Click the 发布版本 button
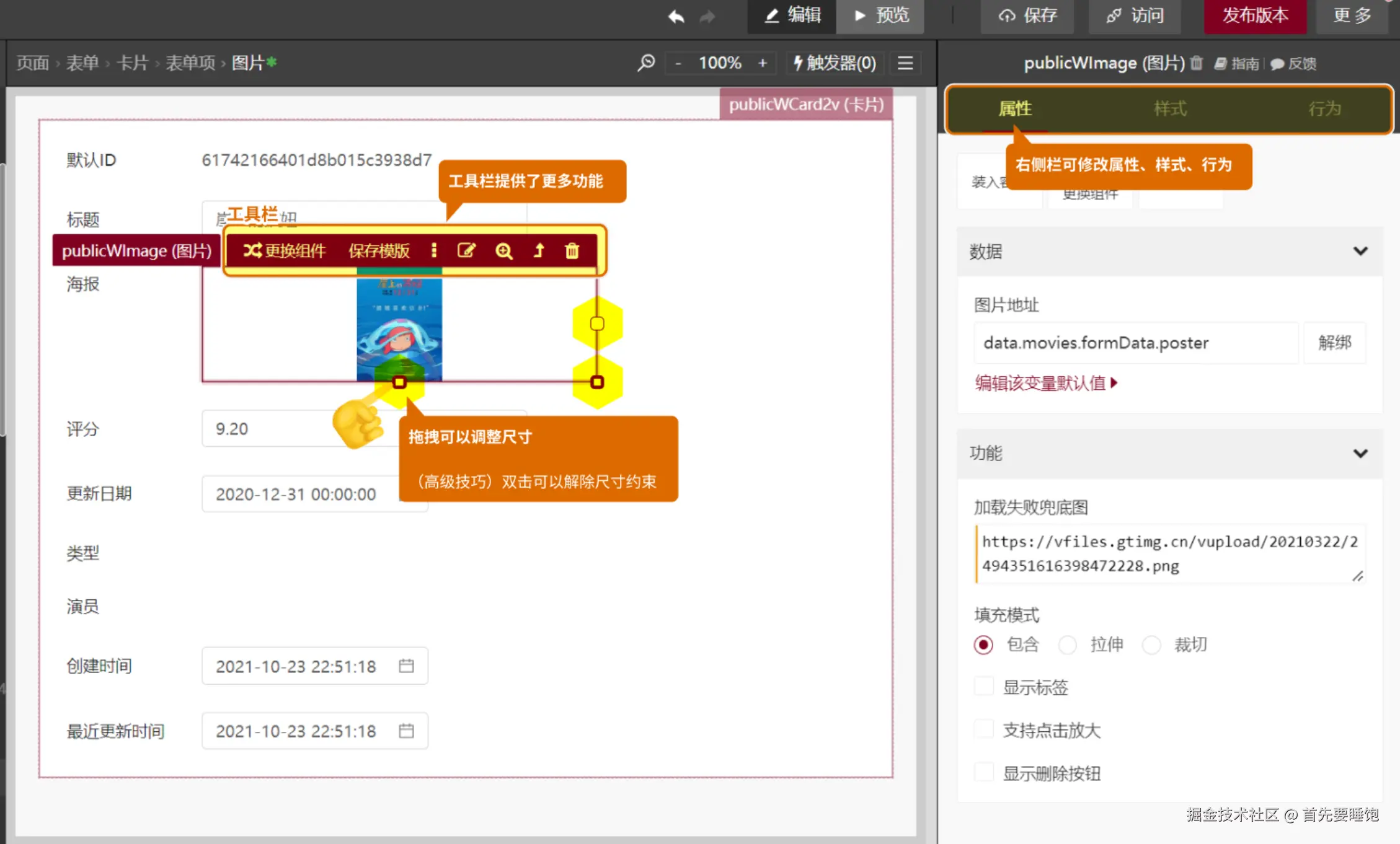 pyautogui.click(x=1254, y=16)
